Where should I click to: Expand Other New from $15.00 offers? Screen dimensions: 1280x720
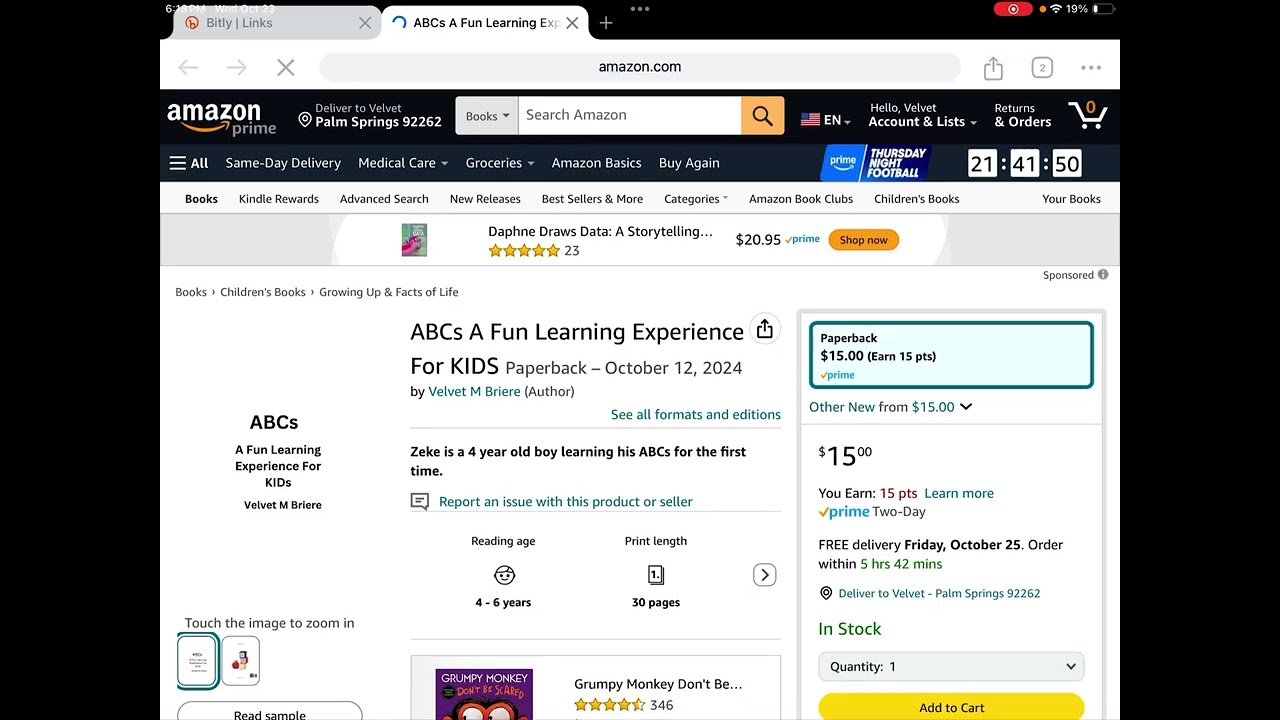(x=890, y=407)
